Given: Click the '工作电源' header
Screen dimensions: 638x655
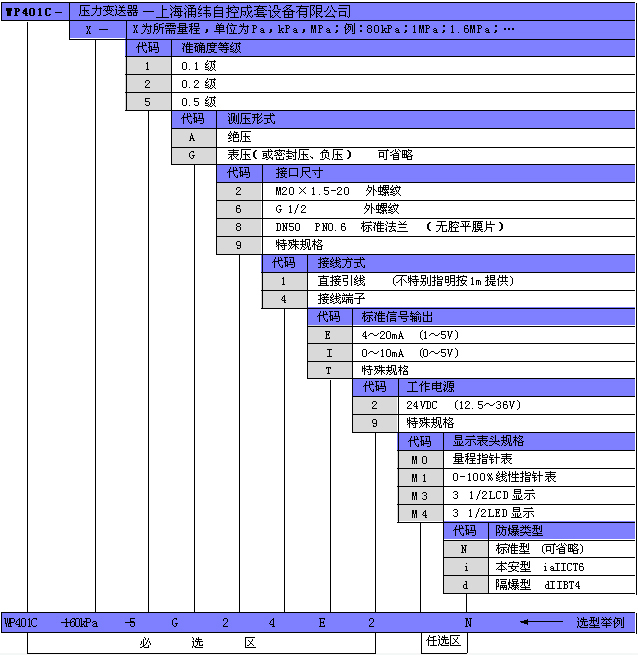Looking at the screenshot, I should click(x=430, y=387).
